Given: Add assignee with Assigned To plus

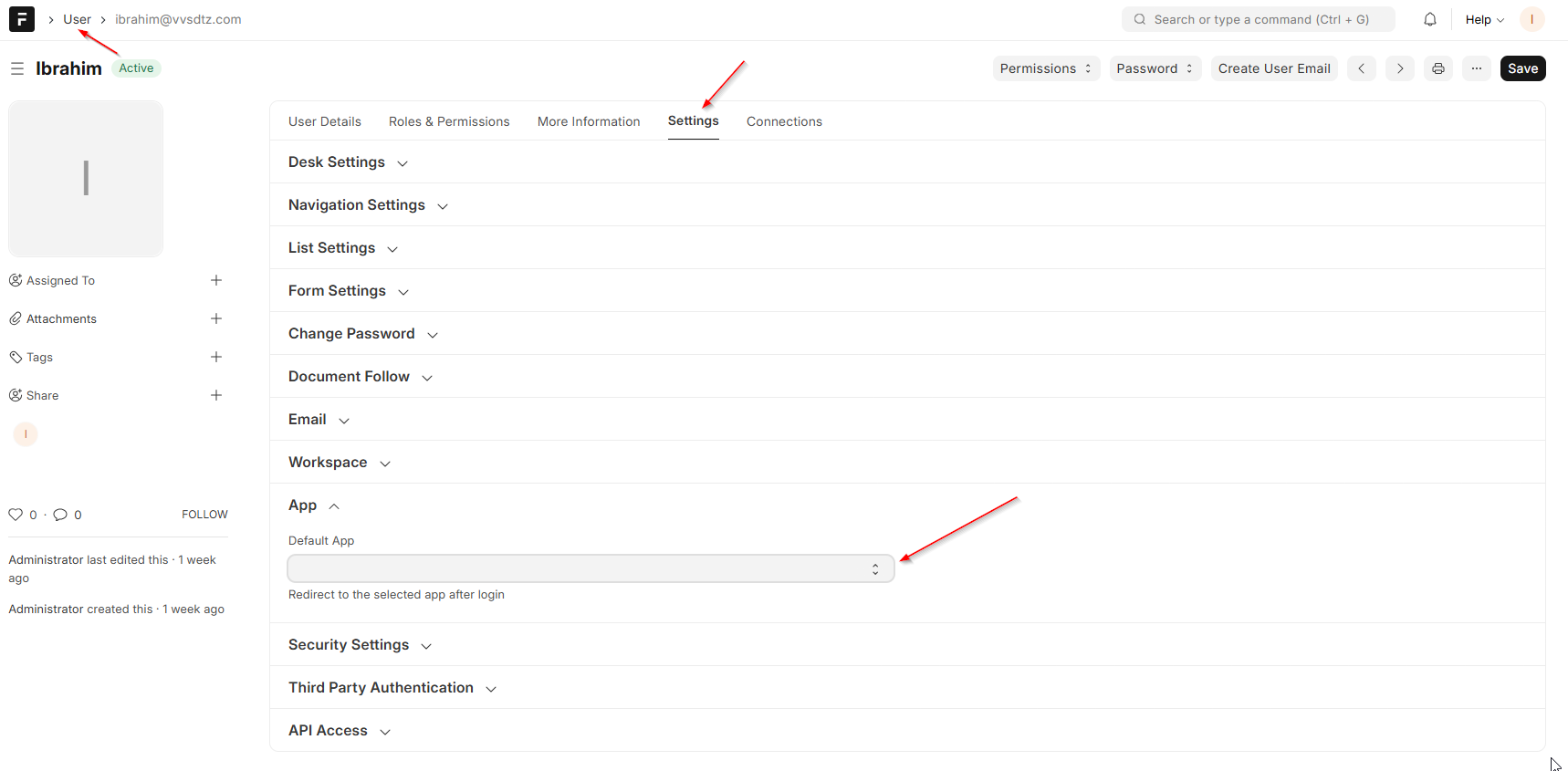Looking at the screenshot, I should click(216, 280).
